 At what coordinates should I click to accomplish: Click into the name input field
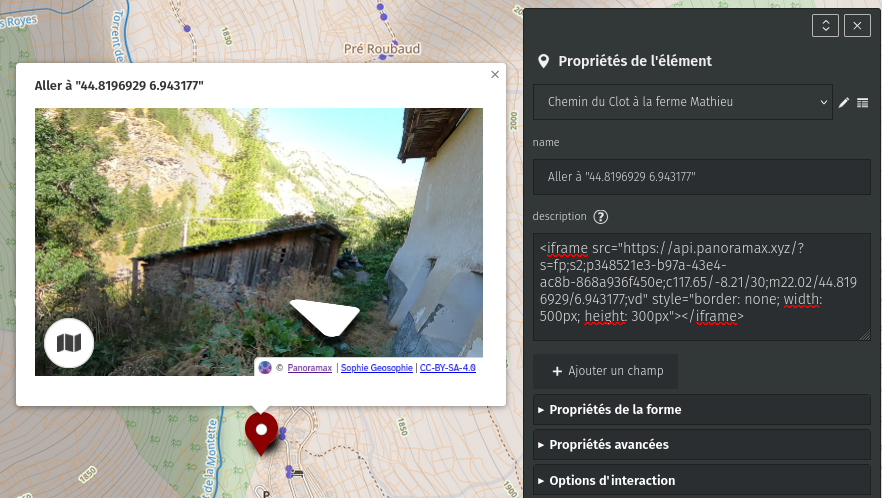click(x=701, y=177)
